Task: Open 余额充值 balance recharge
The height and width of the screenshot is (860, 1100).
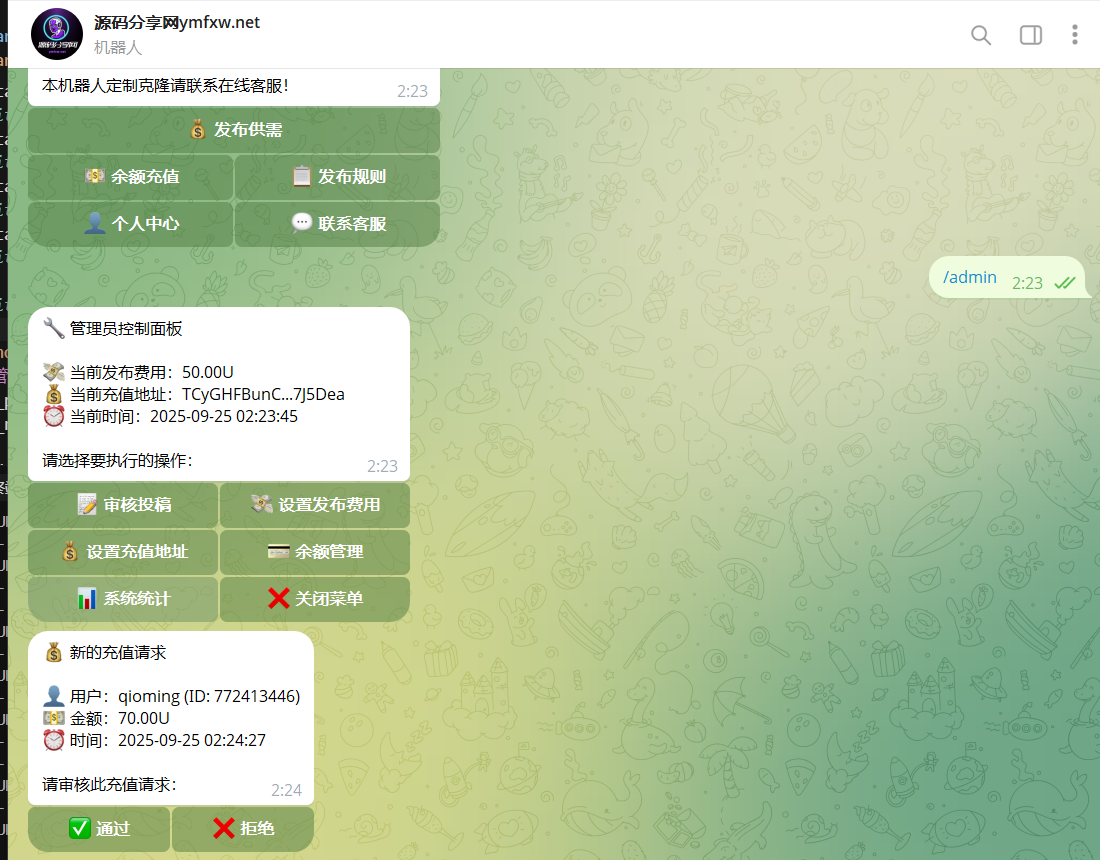Action: [x=131, y=177]
